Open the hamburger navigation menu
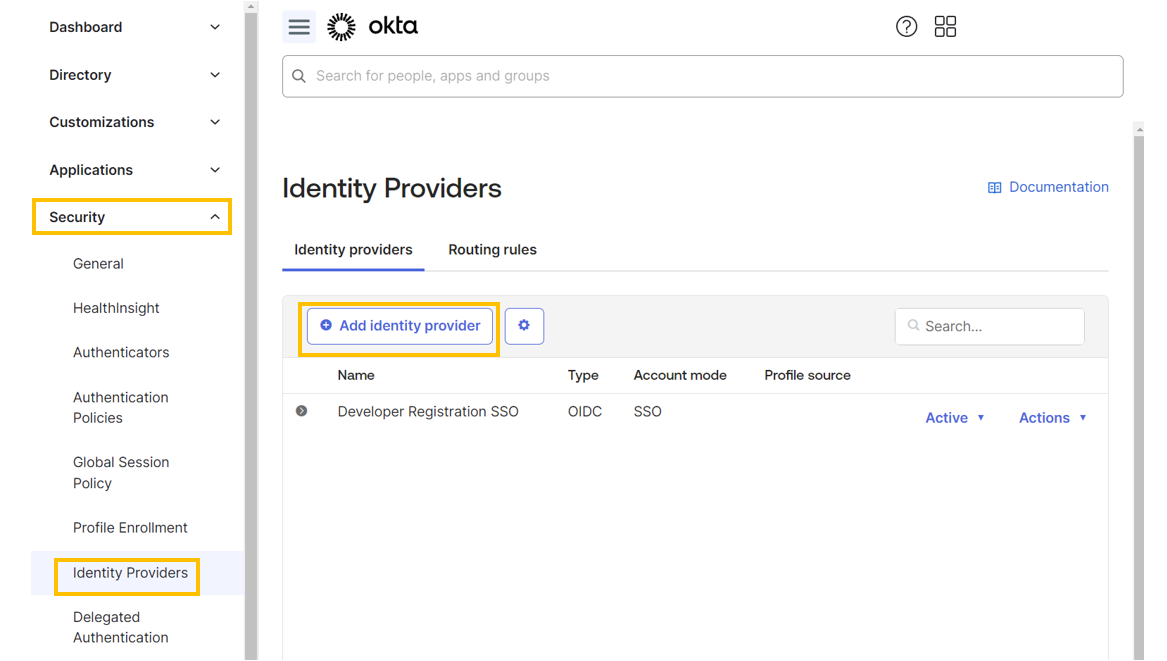Screen dimensions: 1167x661 point(298,26)
